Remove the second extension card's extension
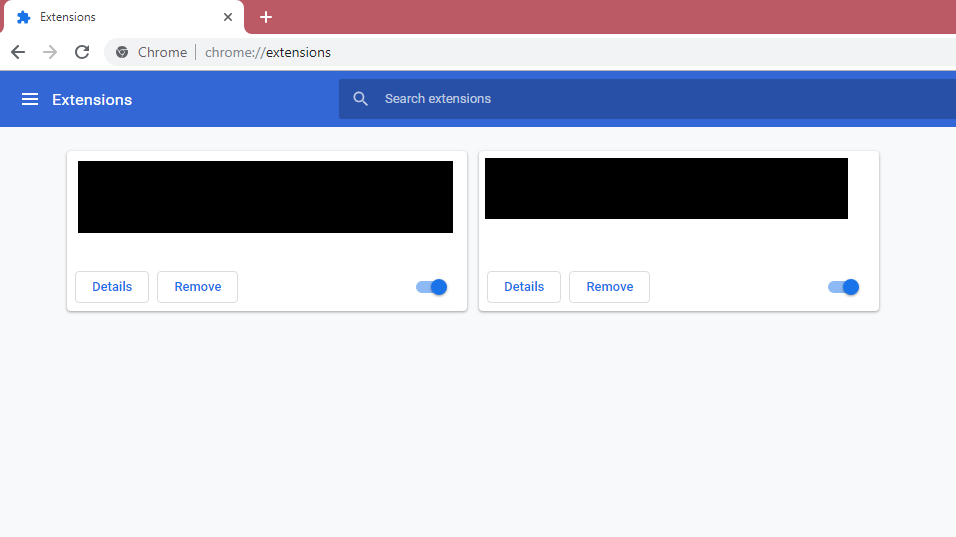The height and width of the screenshot is (537, 956). [609, 287]
